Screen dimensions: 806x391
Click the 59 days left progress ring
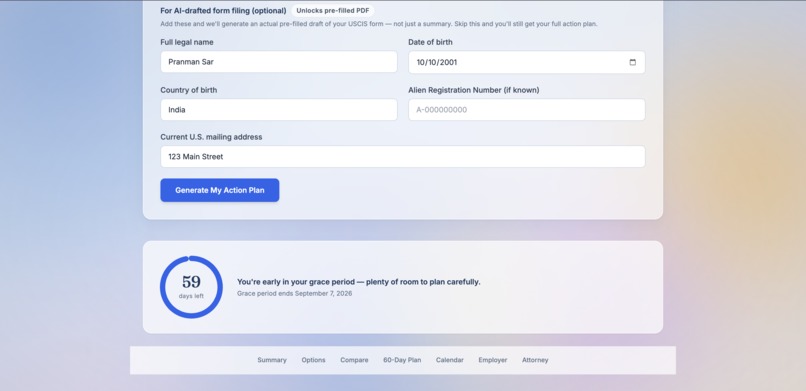tap(191, 287)
